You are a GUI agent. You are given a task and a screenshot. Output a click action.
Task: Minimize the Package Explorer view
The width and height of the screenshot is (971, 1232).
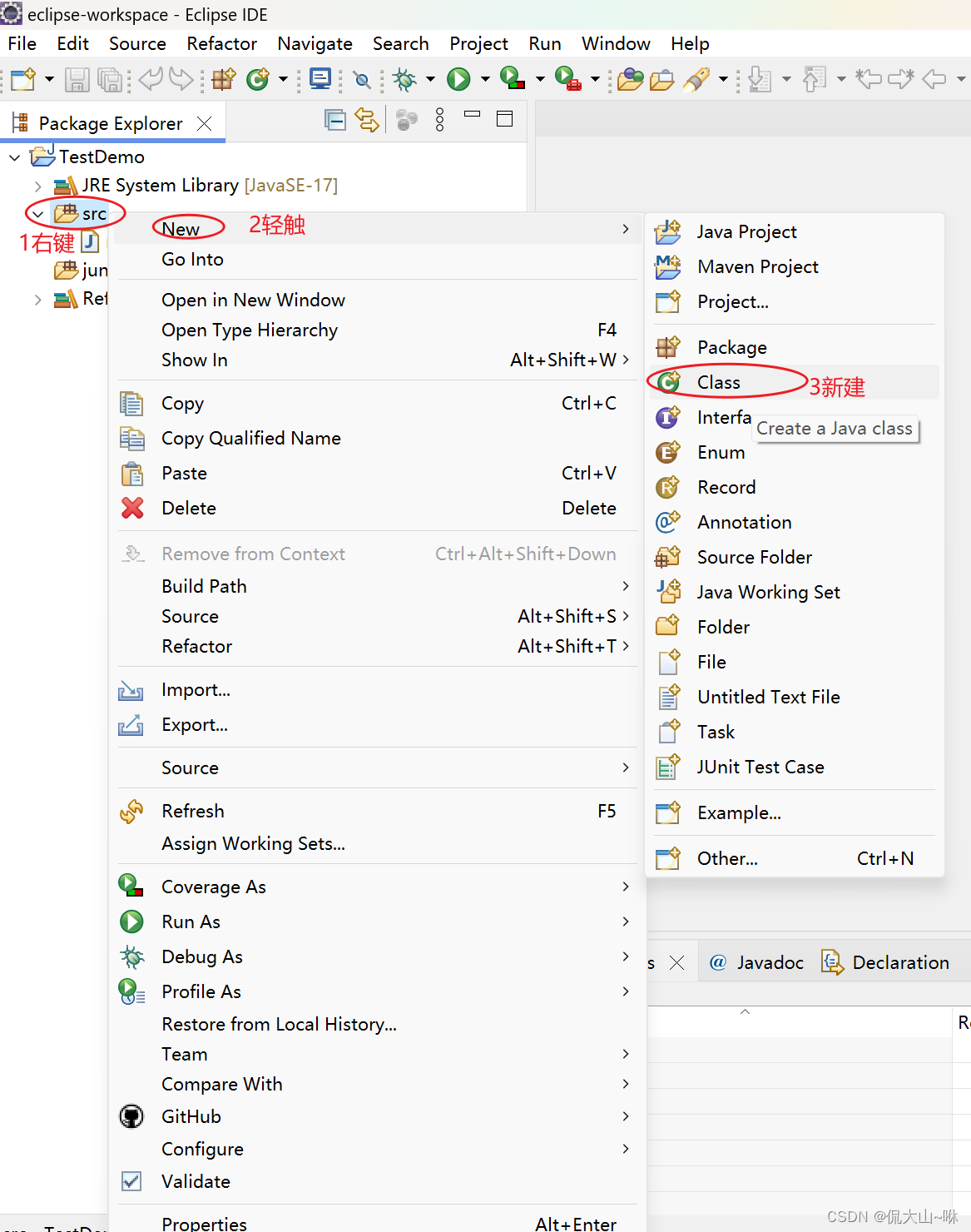pos(473,114)
